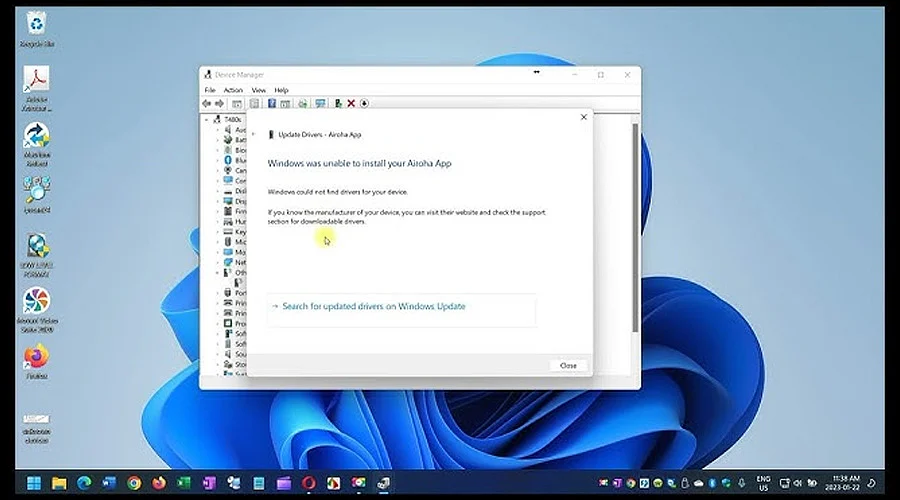The width and height of the screenshot is (900, 500).
Task: Select the Monitors icon in the device tree
Action: tap(228, 252)
